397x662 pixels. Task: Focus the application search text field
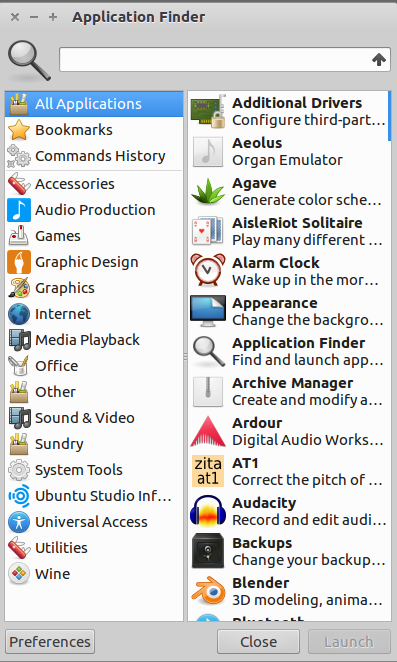point(225,60)
